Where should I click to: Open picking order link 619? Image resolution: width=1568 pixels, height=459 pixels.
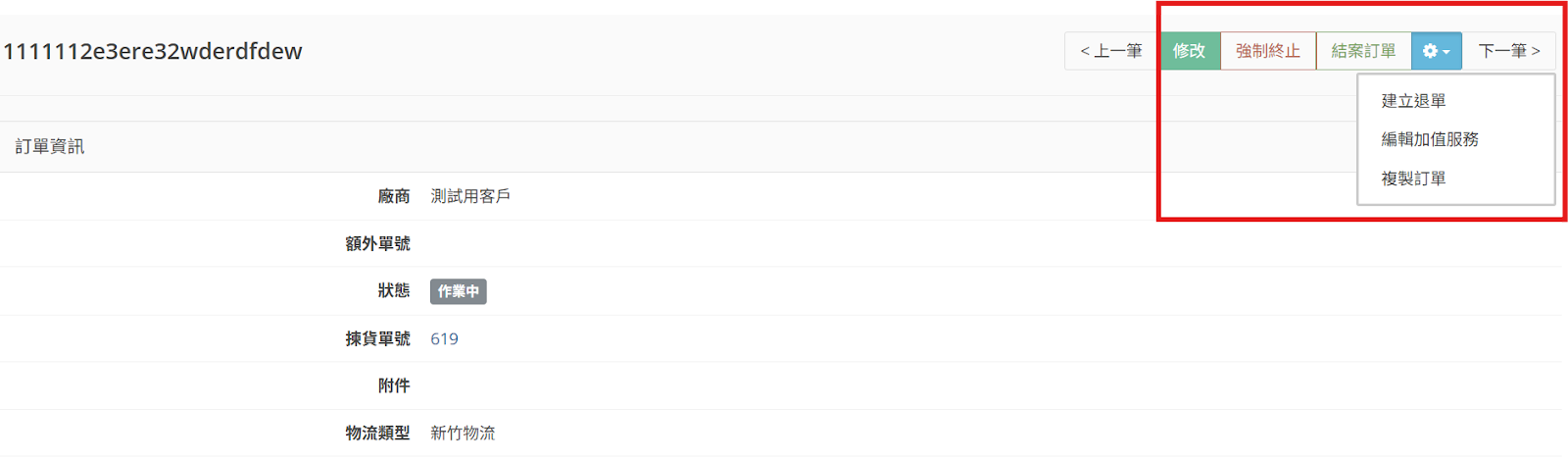click(x=444, y=339)
